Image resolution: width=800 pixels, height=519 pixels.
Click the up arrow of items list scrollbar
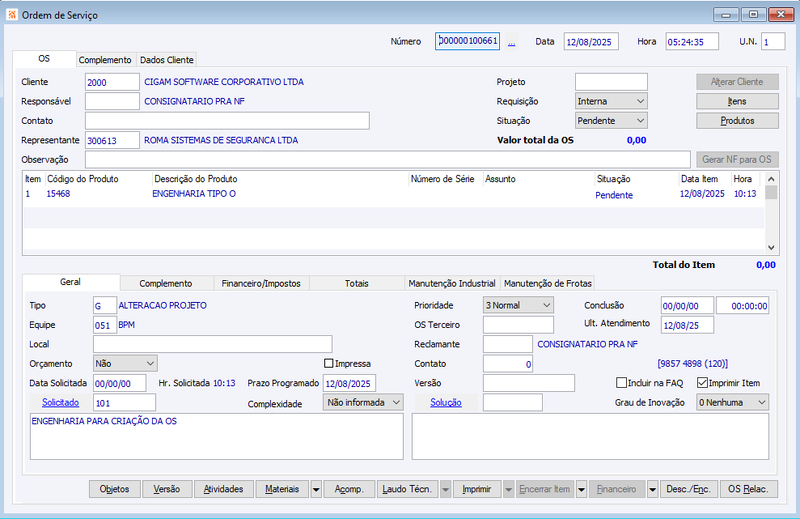[771, 179]
